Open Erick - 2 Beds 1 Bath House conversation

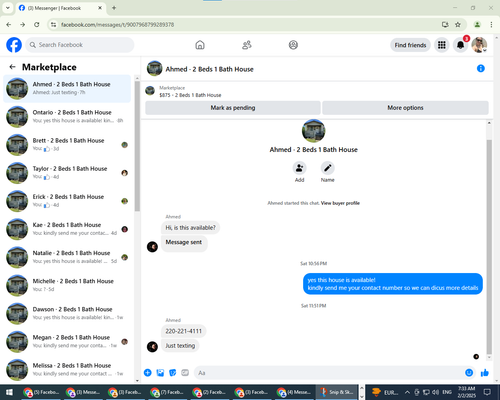[x=67, y=201]
